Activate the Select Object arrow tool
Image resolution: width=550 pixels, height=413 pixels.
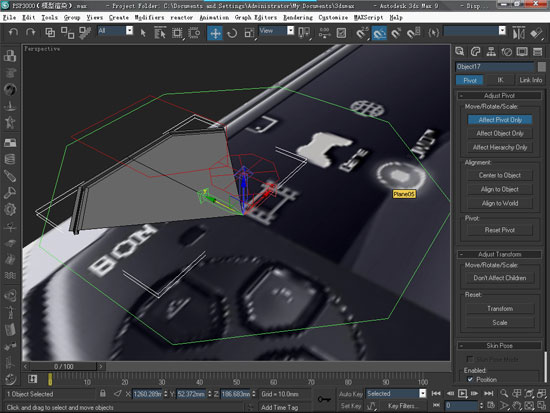click(143, 33)
